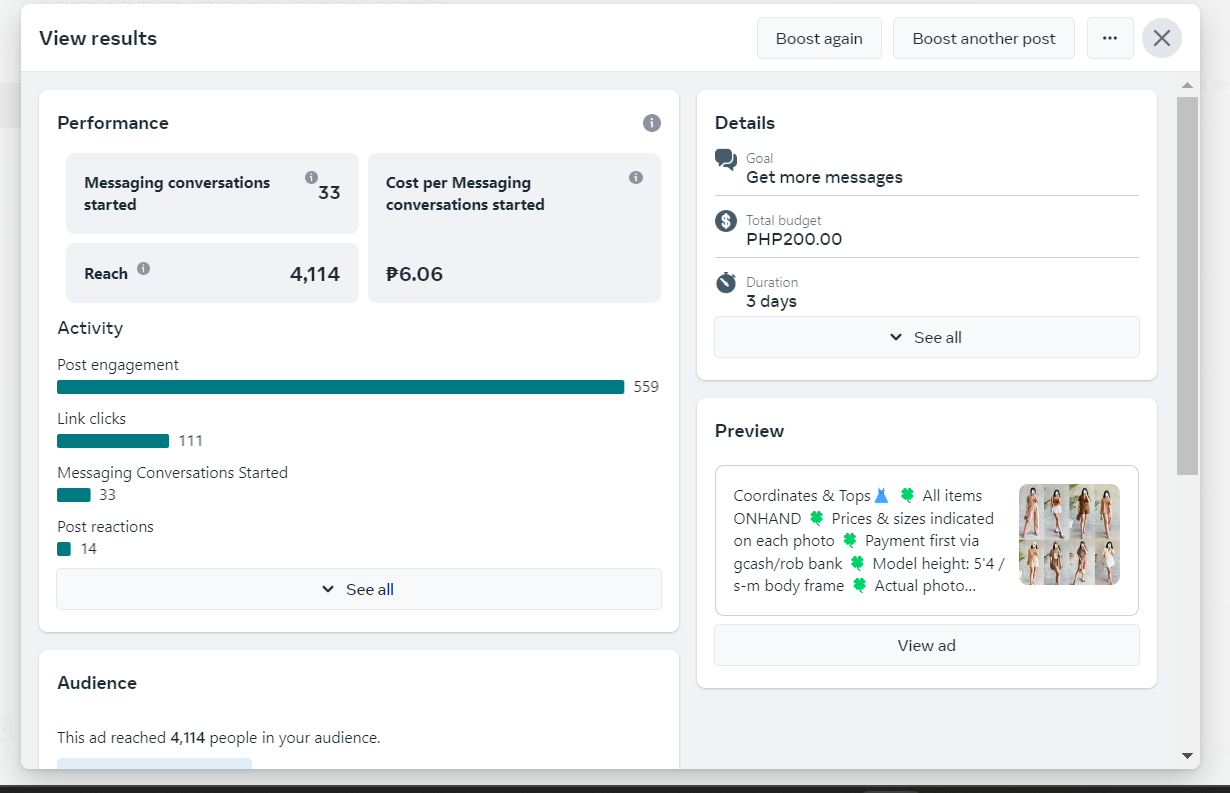Click the Boost again button
The image size is (1230, 793).
(x=819, y=38)
